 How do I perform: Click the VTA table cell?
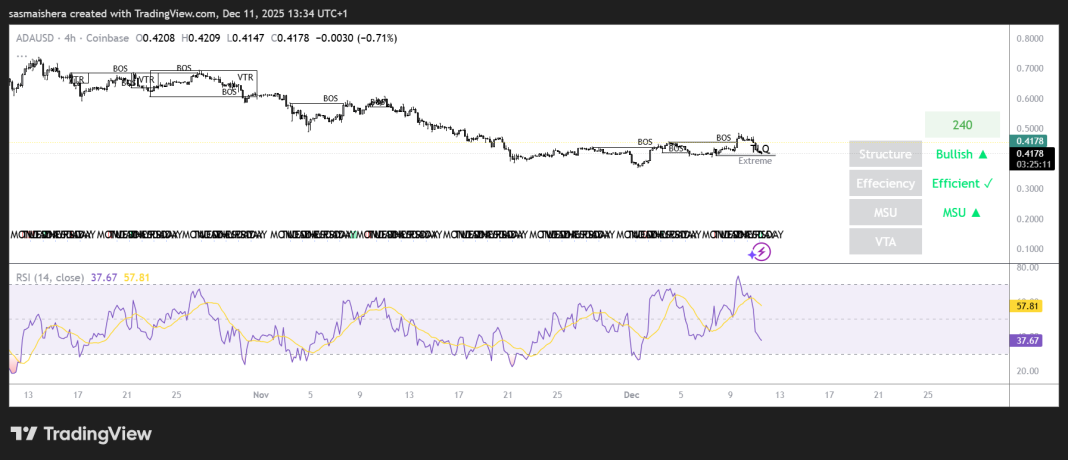pyautogui.click(x=885, y=241)
